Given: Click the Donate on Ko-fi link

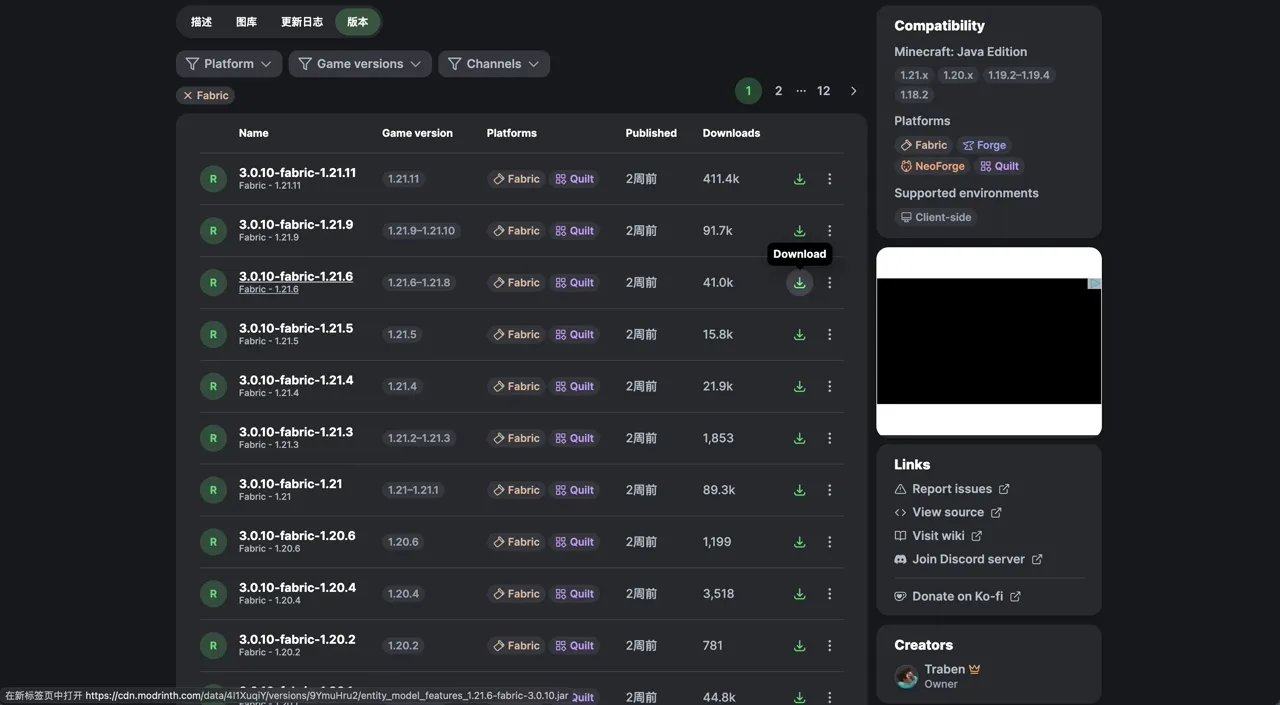Looking at the screenshot, I should (956, 596).
